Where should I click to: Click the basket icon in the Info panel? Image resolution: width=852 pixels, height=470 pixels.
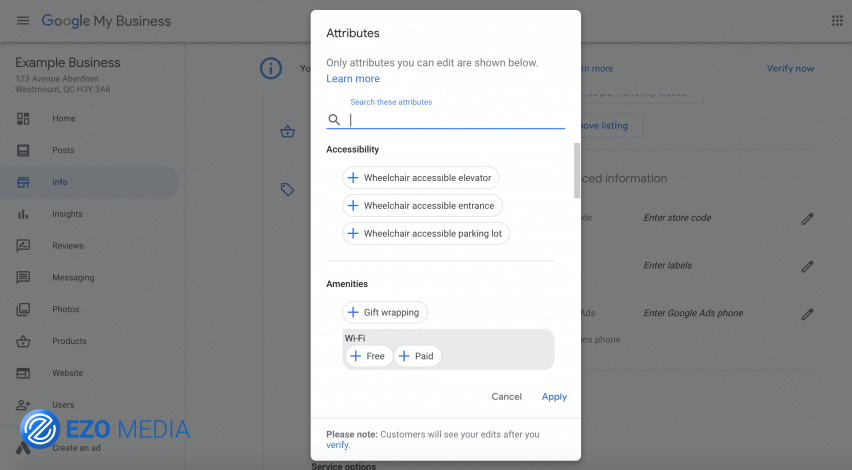[x=287, y=131]
